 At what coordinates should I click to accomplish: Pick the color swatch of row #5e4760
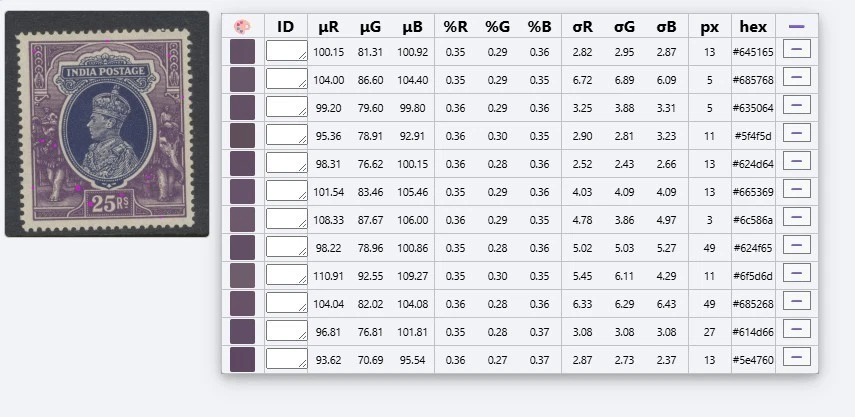pyautogui.click(x=242, y=359)
